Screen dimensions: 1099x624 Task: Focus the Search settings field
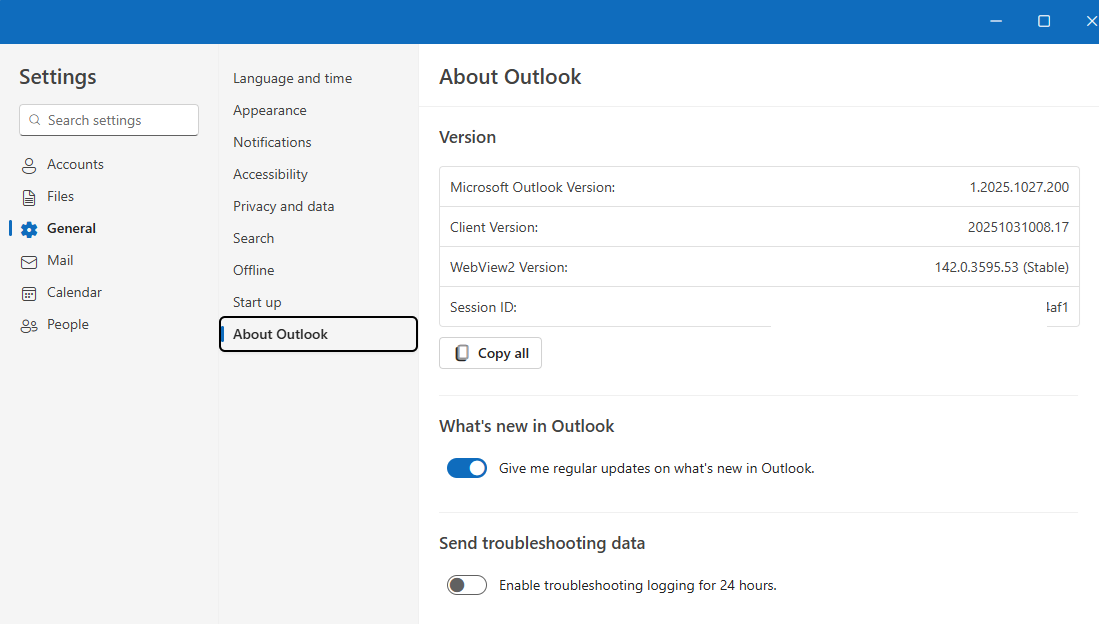109,120
